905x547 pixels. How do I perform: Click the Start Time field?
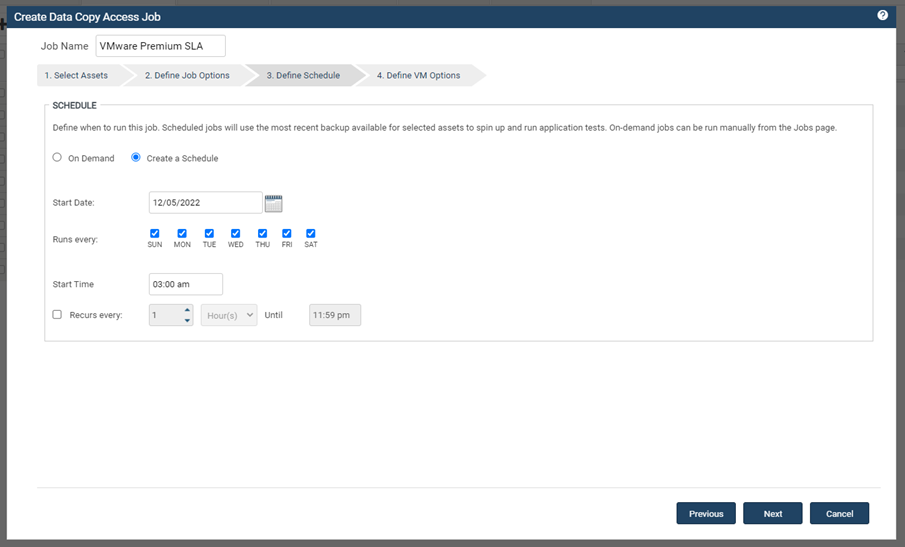coord(186,284)
